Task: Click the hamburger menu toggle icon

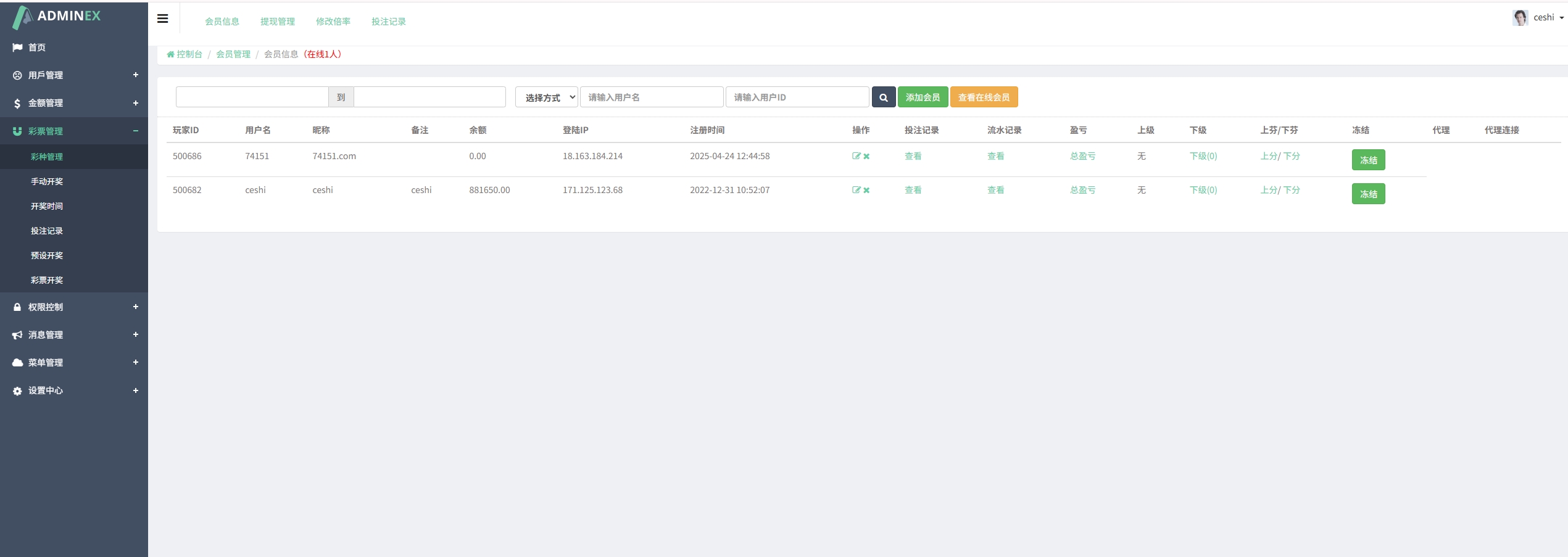Action: pos(163,19)
